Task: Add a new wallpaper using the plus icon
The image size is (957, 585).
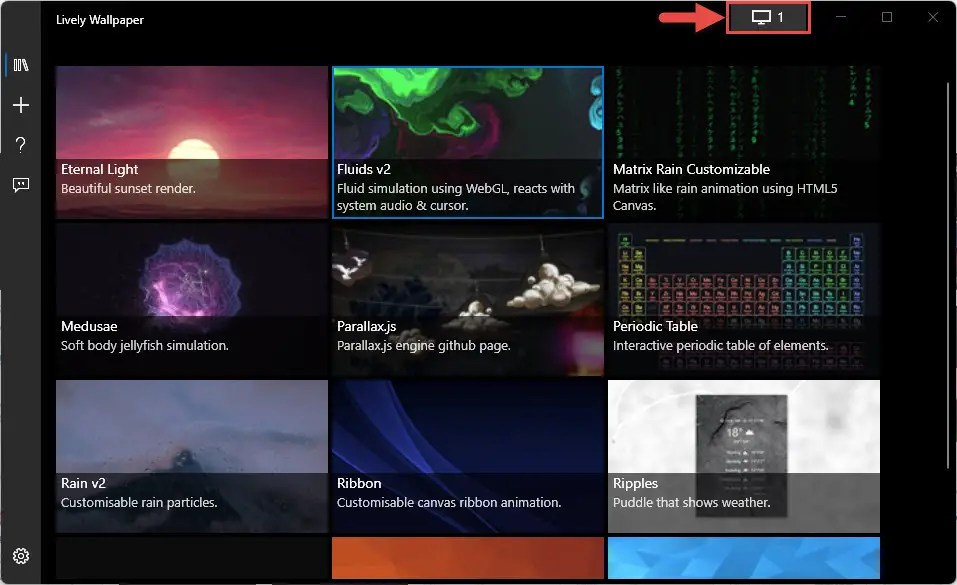Action: point(21,104)
